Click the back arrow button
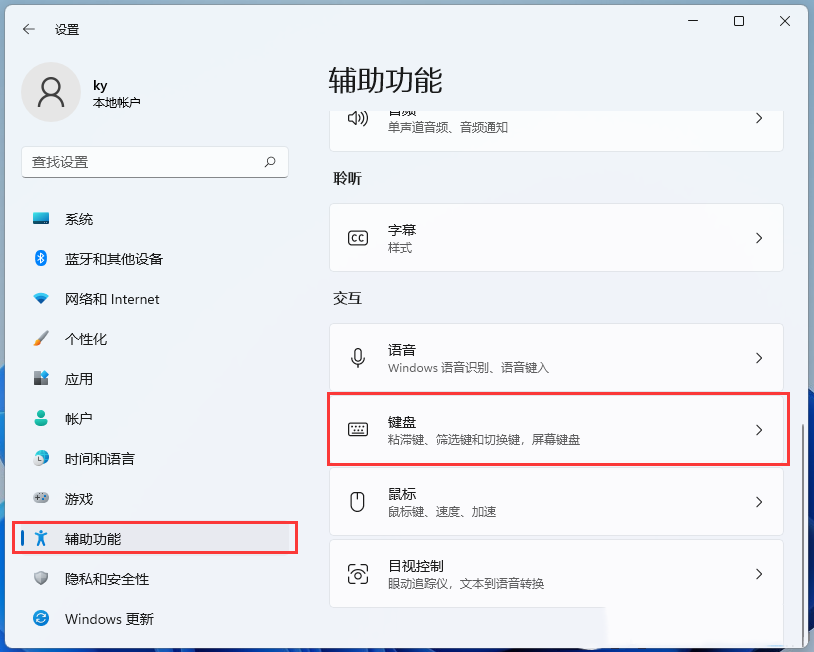814x652 pixels. [x=27, y=28]
